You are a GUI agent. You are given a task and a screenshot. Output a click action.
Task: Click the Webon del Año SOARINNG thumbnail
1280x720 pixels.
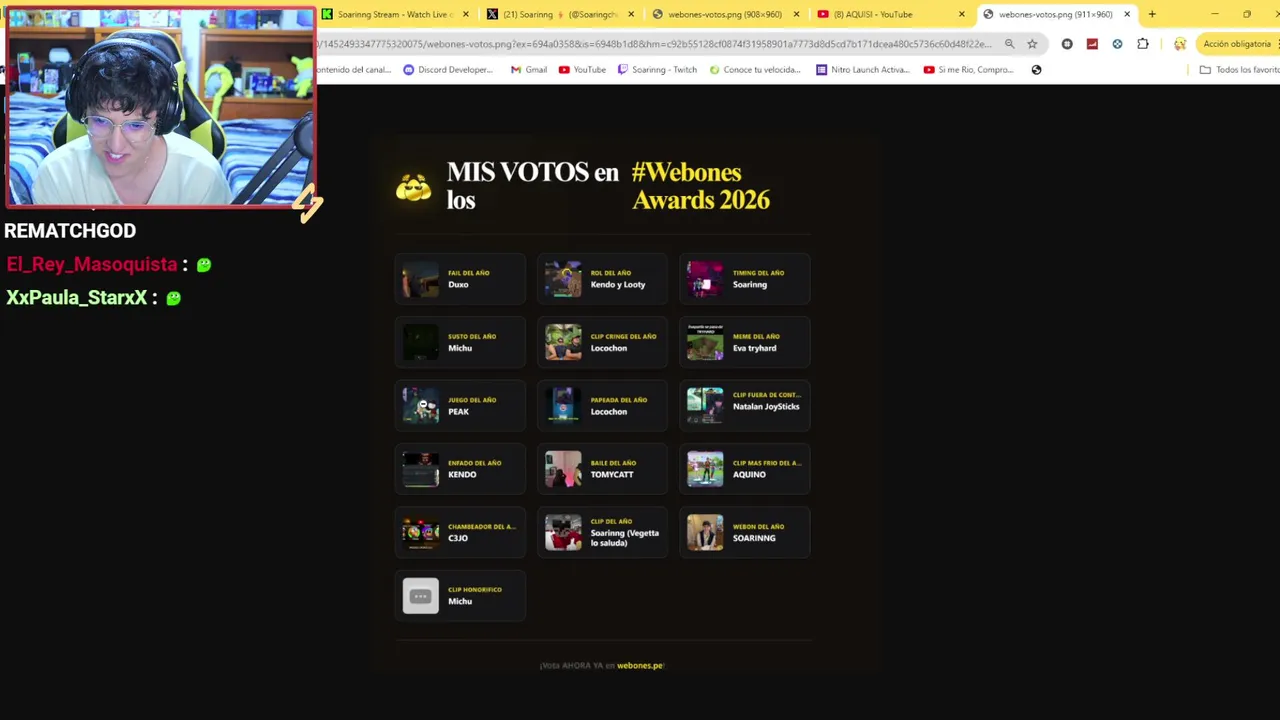(x=705, y=533)
